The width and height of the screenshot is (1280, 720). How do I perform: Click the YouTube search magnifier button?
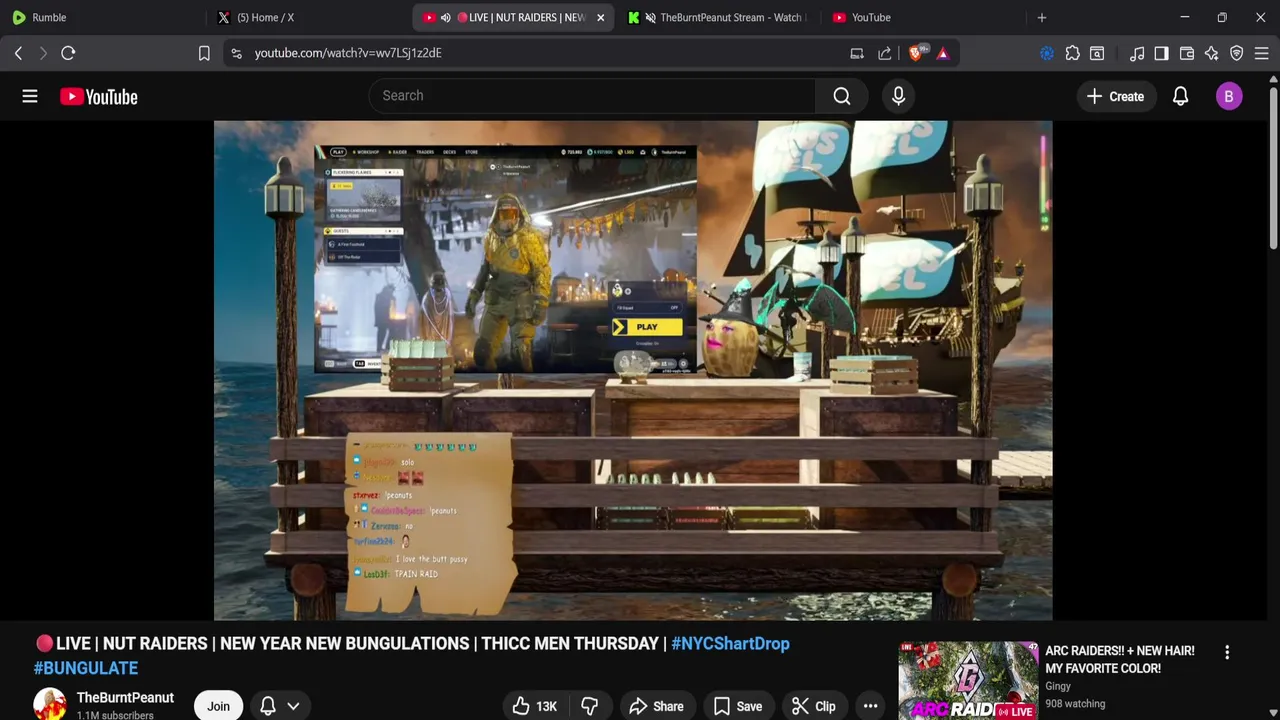pos(842,96)
